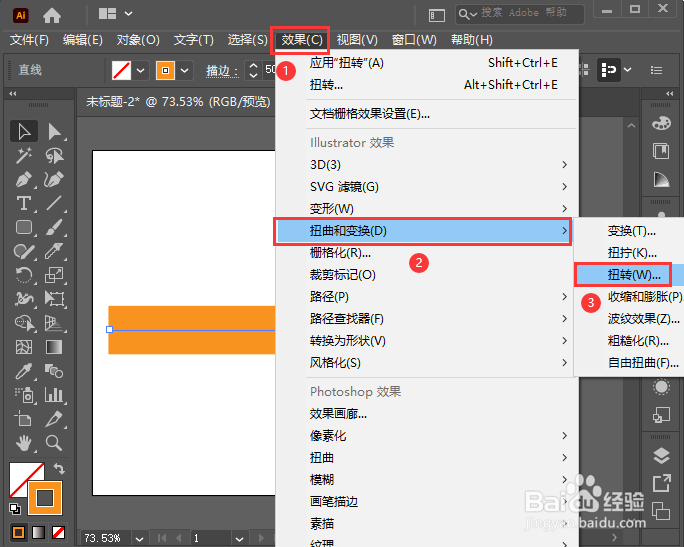The width and height of the screenshot is (684, 547).
Task: Select the Curvature tool
Action: click(x=54, y=179)
